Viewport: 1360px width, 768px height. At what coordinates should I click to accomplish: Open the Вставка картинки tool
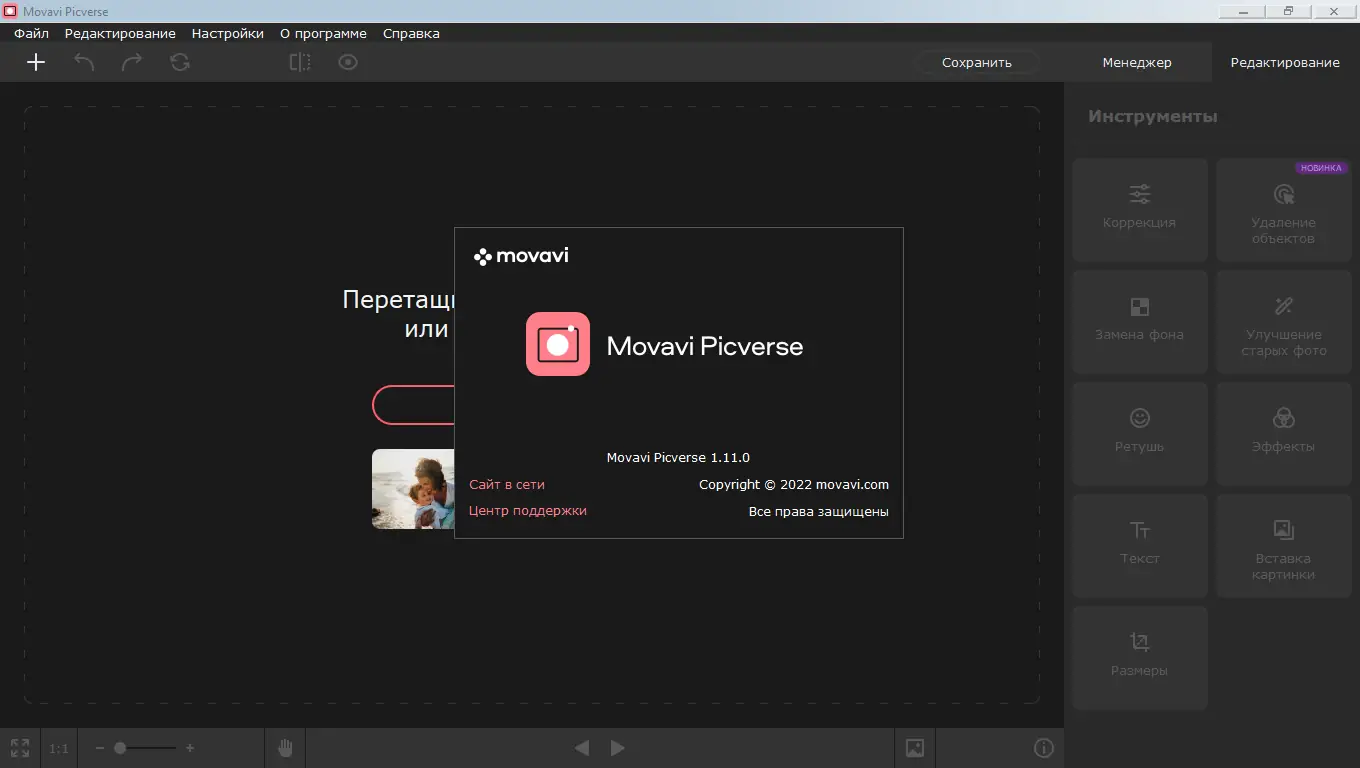1284,545
